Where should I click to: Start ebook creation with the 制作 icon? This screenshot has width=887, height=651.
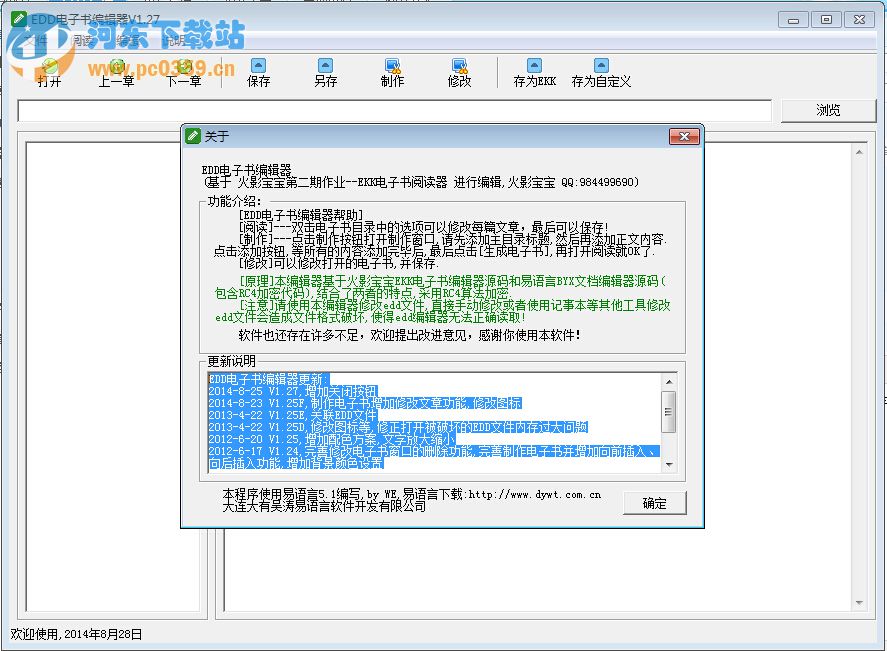392,70
